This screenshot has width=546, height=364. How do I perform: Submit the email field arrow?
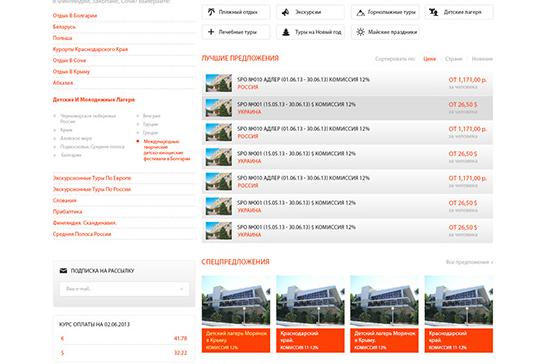coord(181,289)
